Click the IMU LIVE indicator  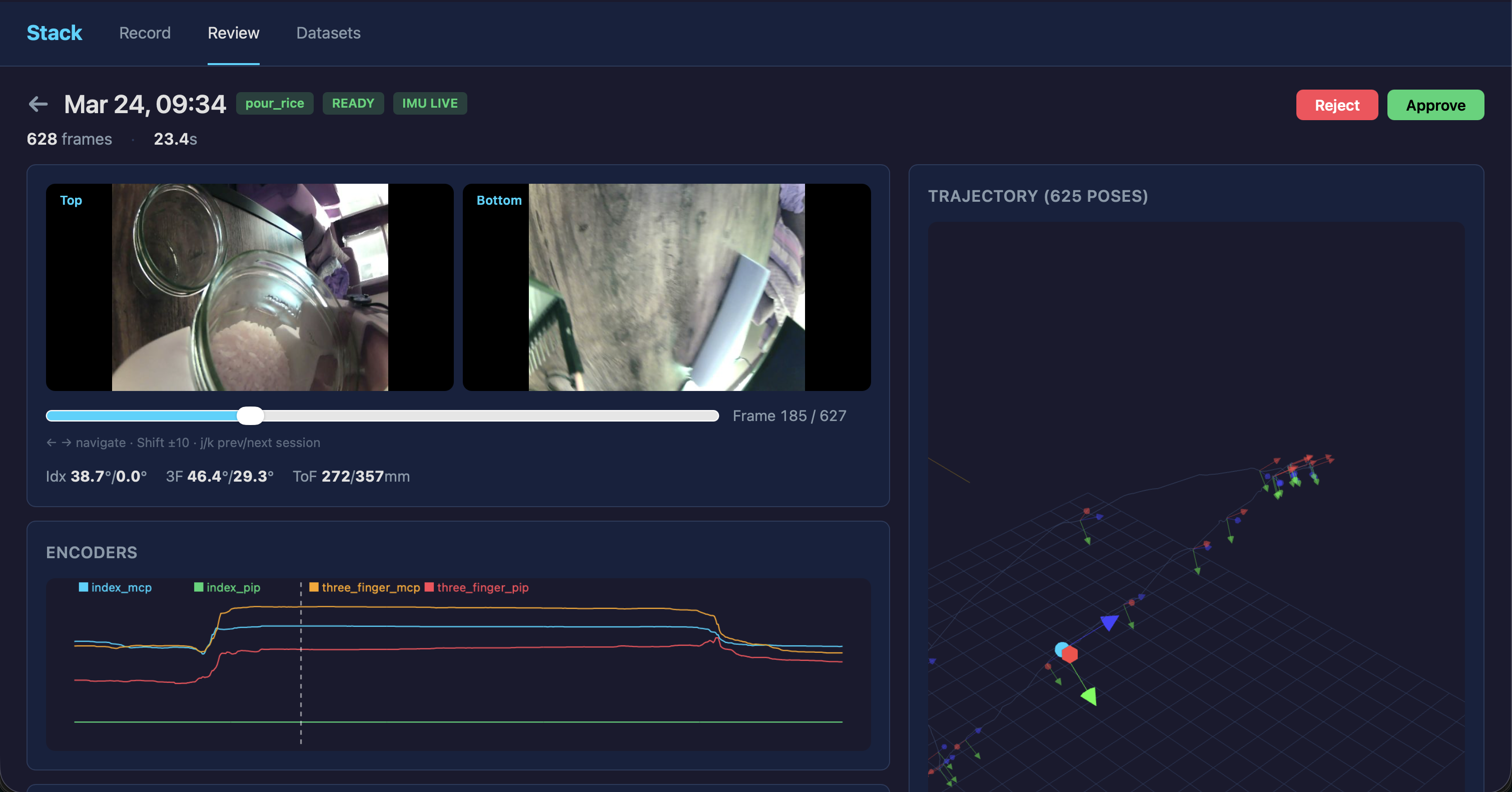pos(430,103)
